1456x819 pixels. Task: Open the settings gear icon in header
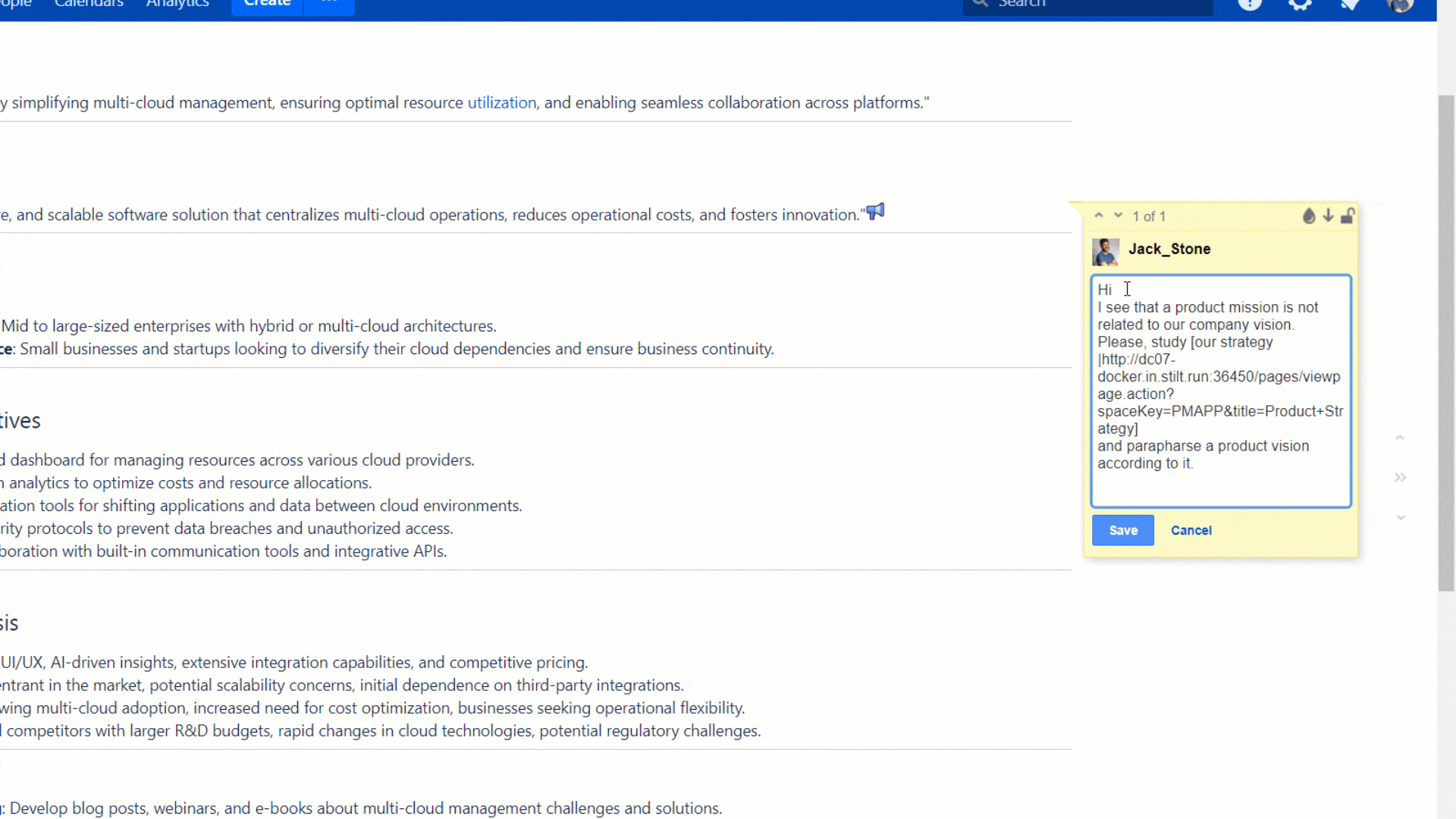1300,4
